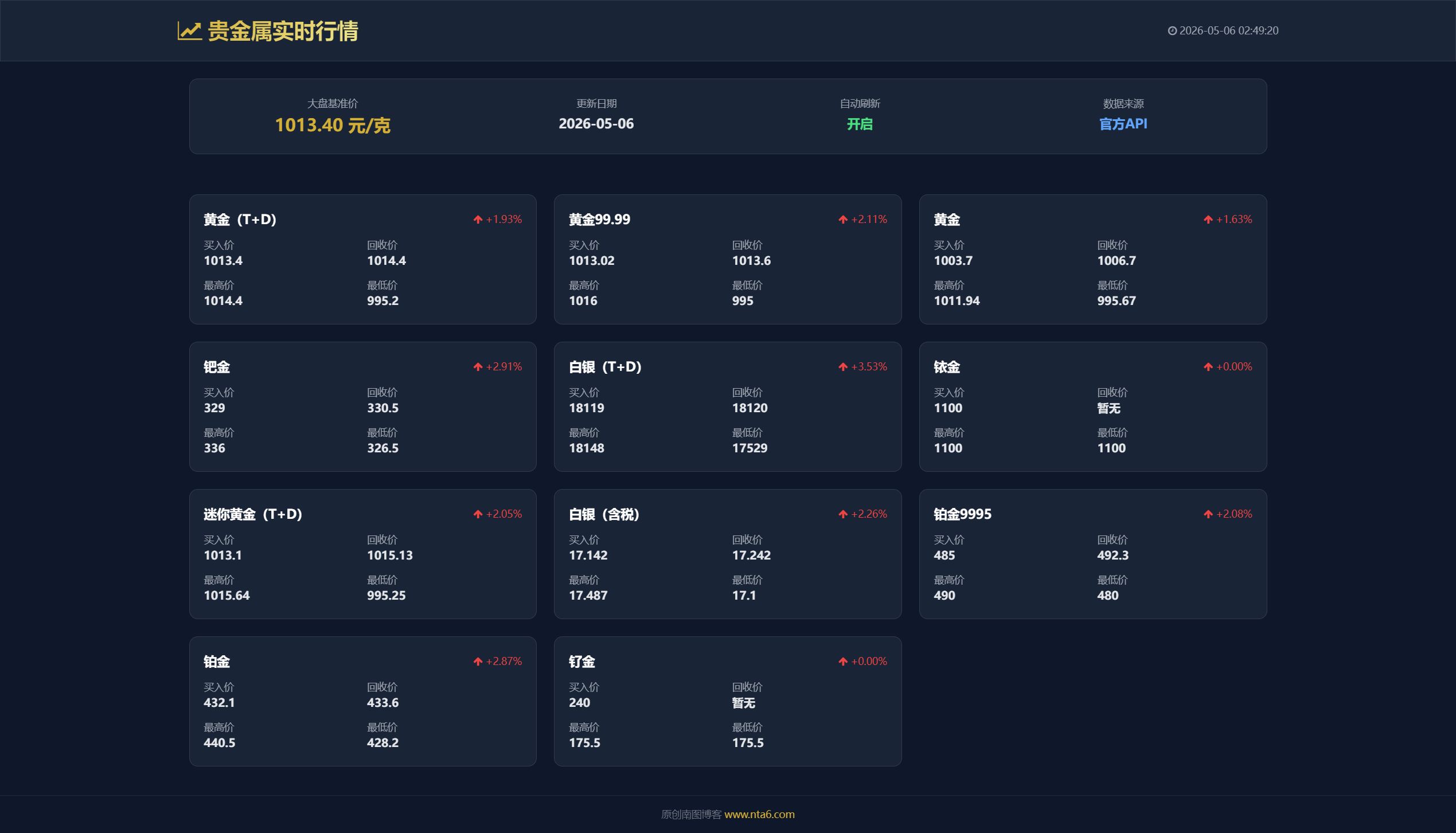This screenshot has height=833, width=1456.
Task: Click the up arrow on 白银（T+D）card
Action: coord(843,367)
